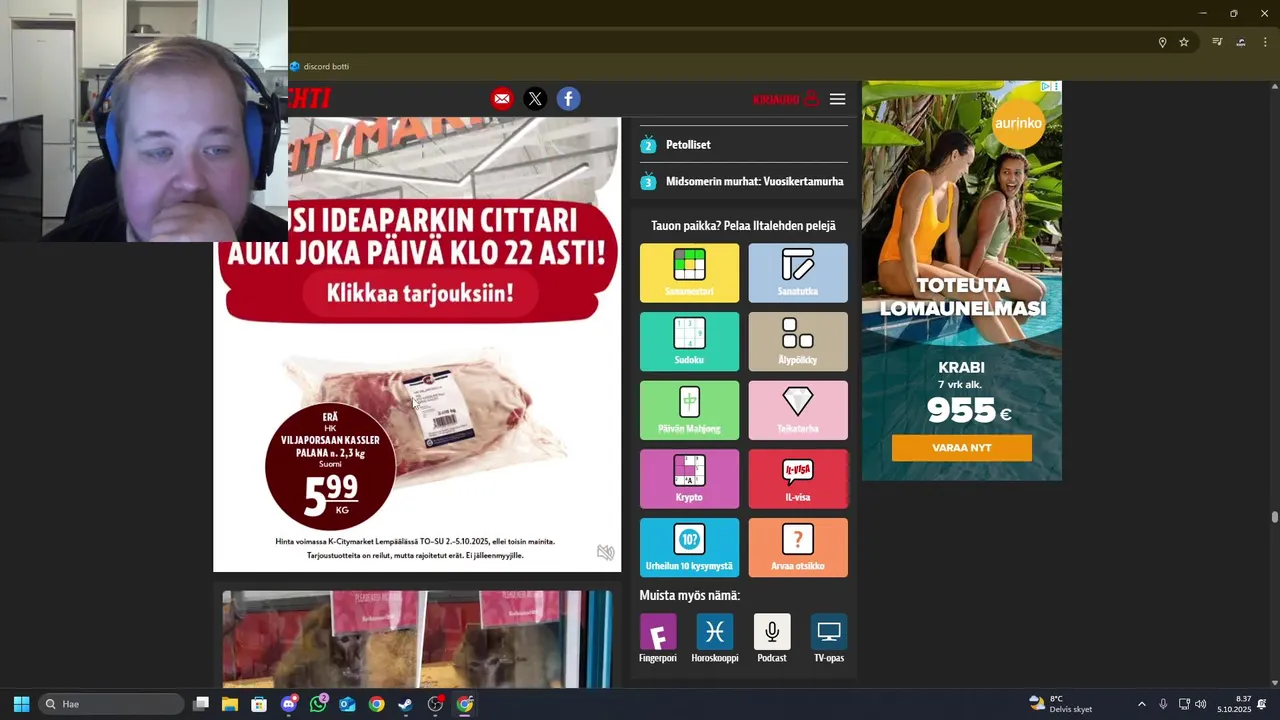1280x720 pixels.
Task: Play the Arvaa otsikko game tile
Action: [798, 547]
